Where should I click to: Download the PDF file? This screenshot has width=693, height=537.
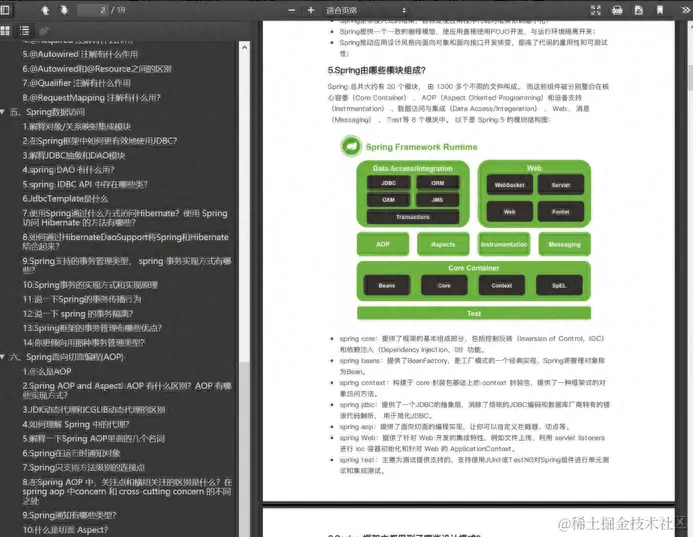point(639,10)
